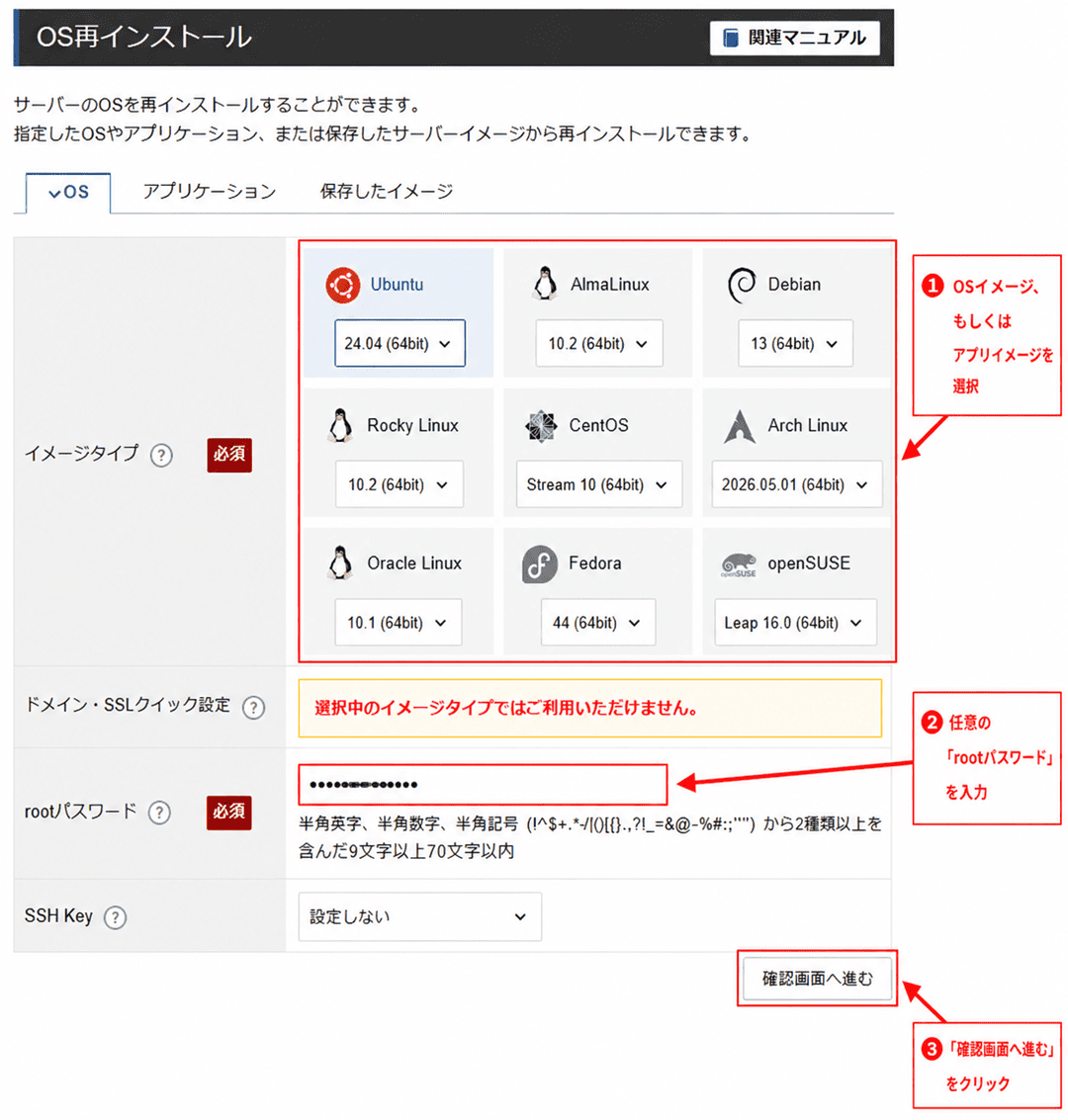Viewport: 1068px width, 1120px height.
Task: Click the SSH Key field label
Action: click(58, 915)
